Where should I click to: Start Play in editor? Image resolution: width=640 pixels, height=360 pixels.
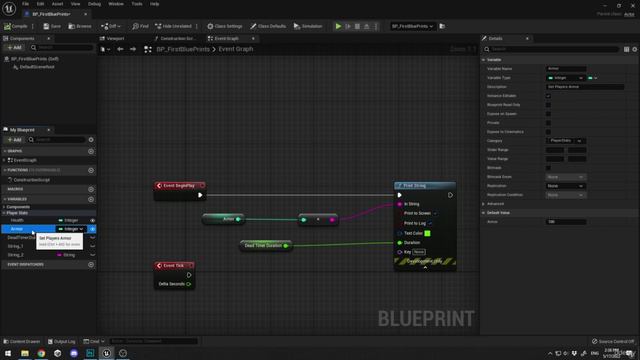pyautogui.click(x=338, y=26)
